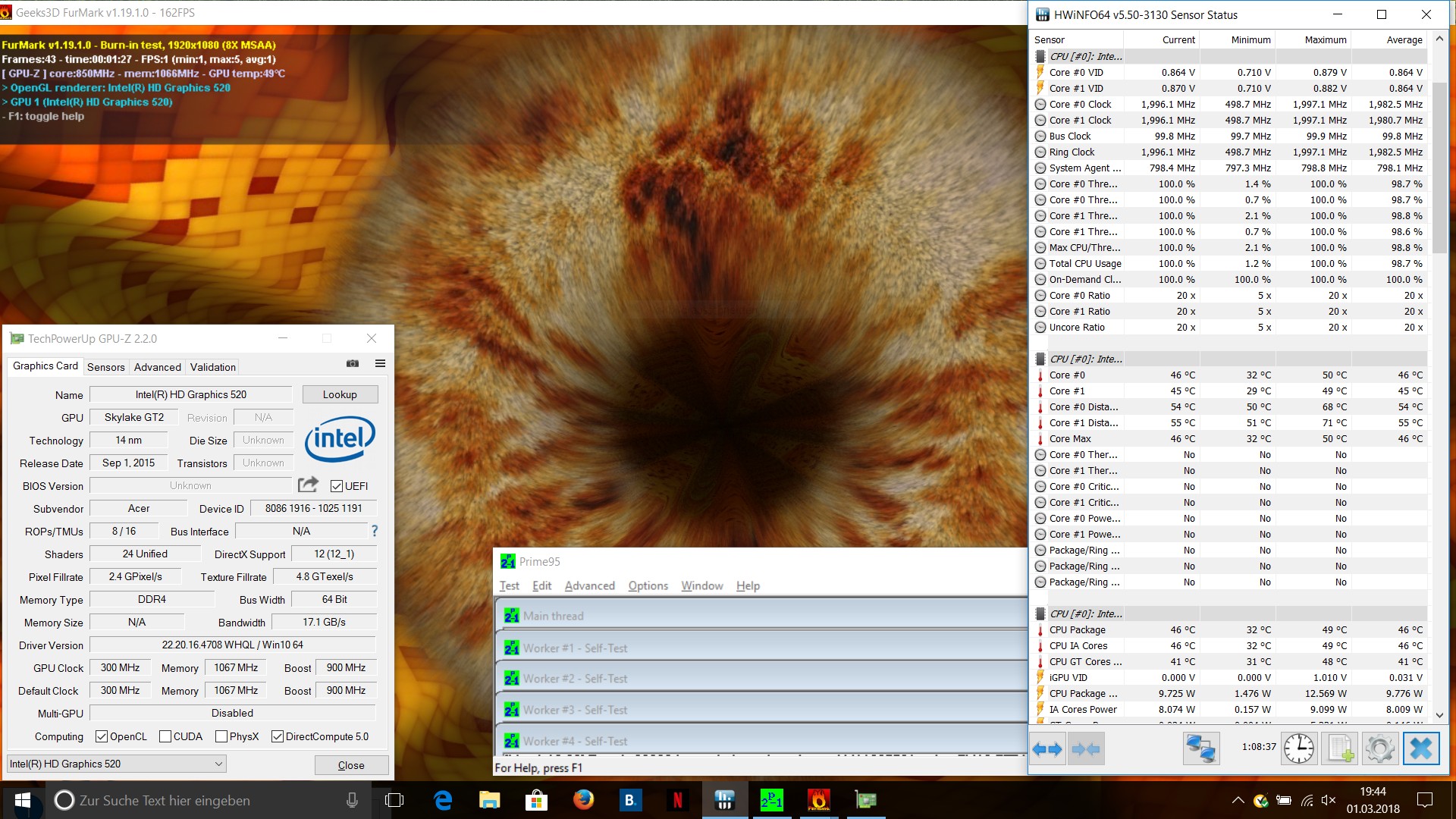Take GPU-Z screenshot with camera icon

[x=353, y=364]
